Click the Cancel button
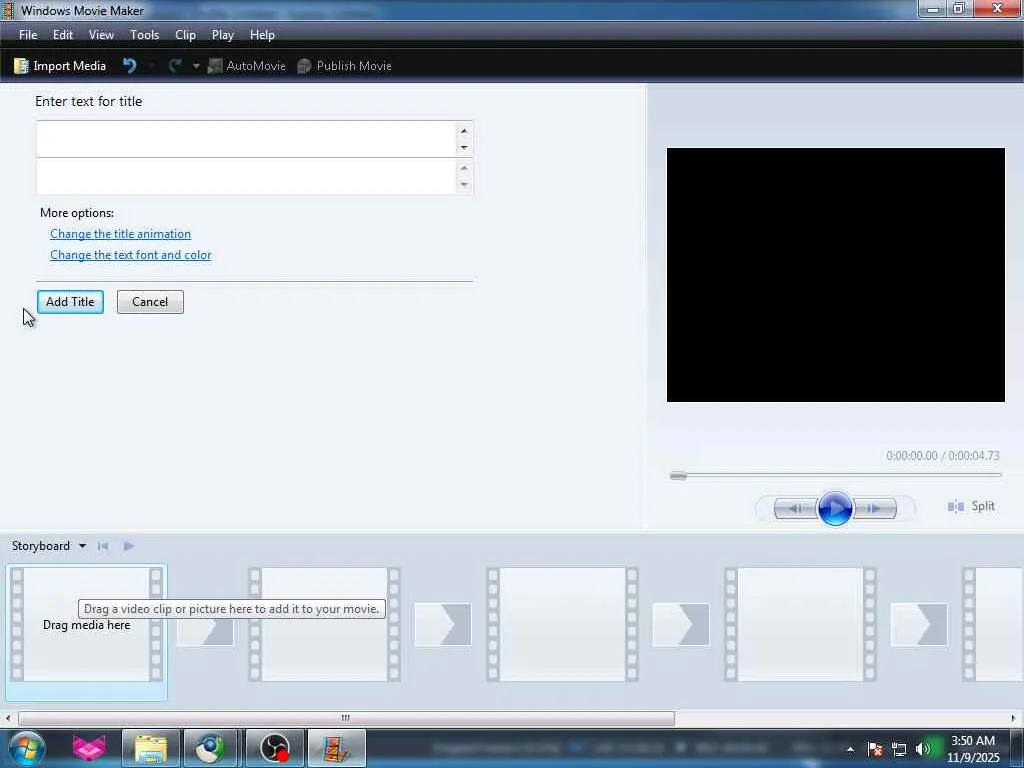The width and height of the screenshot is (1024, 768). click(x=150, y=302)
